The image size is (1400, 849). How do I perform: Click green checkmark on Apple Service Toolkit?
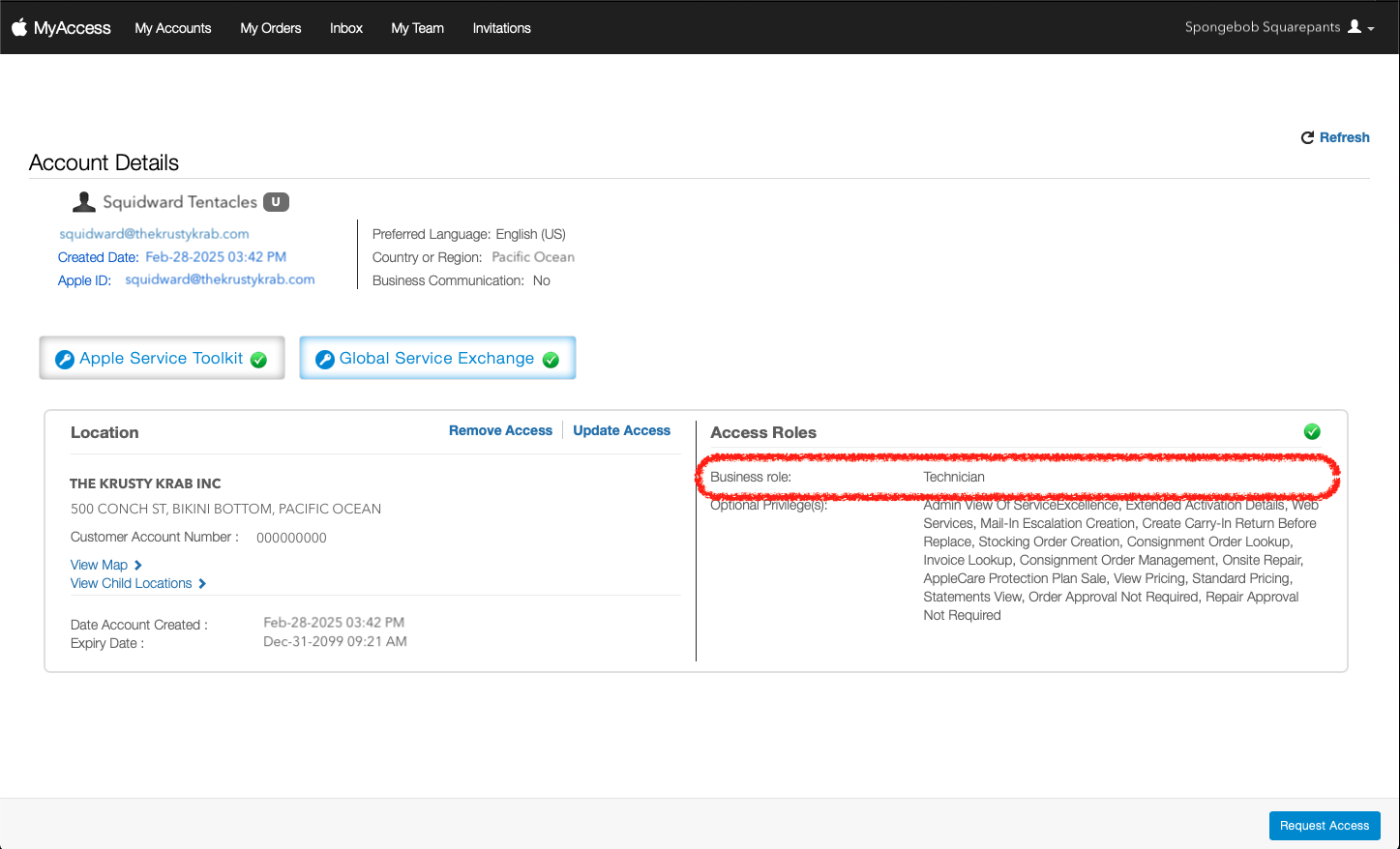tap(258, 360)
